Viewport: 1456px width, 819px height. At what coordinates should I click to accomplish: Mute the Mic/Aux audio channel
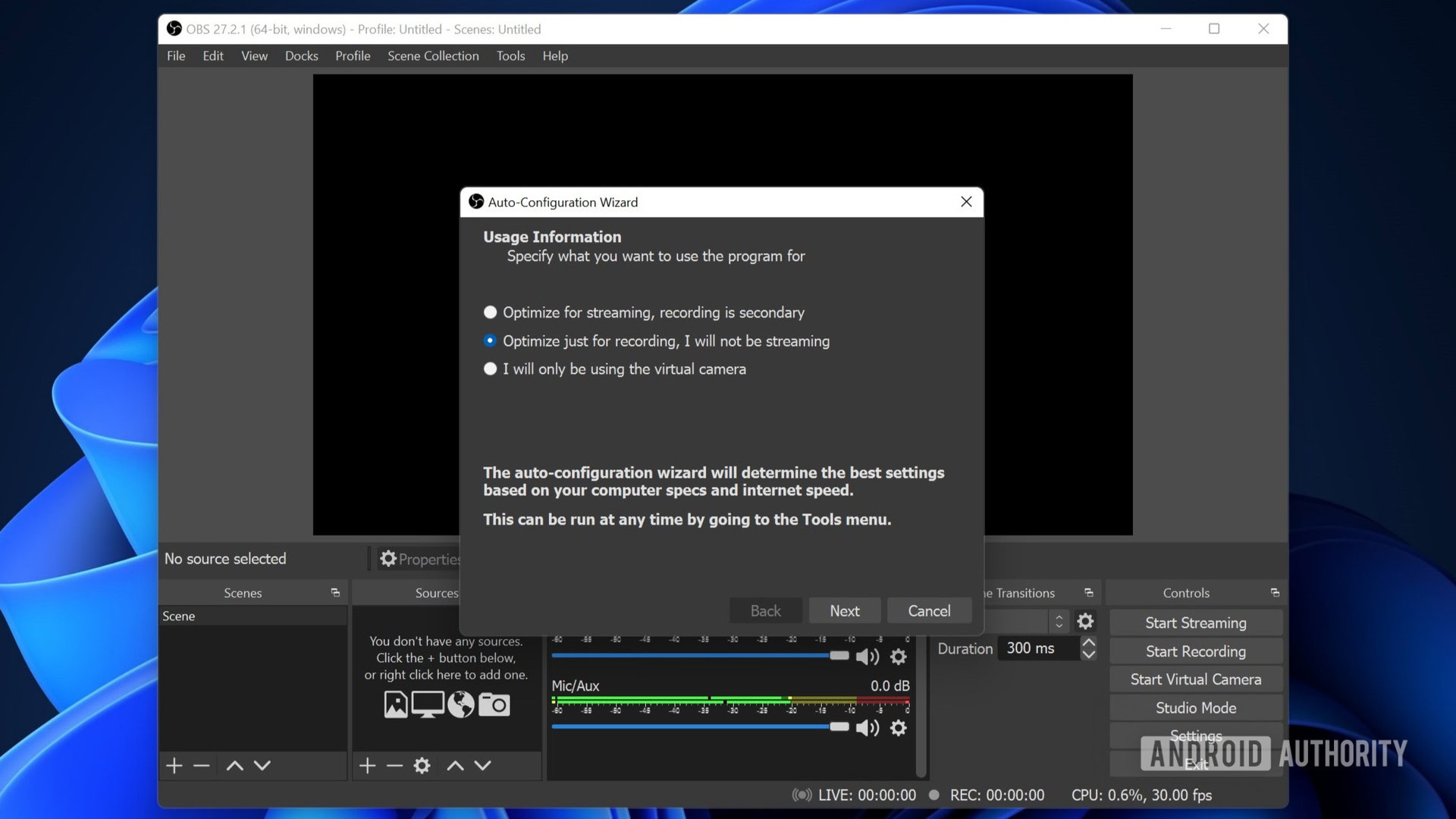click(867, 727)
